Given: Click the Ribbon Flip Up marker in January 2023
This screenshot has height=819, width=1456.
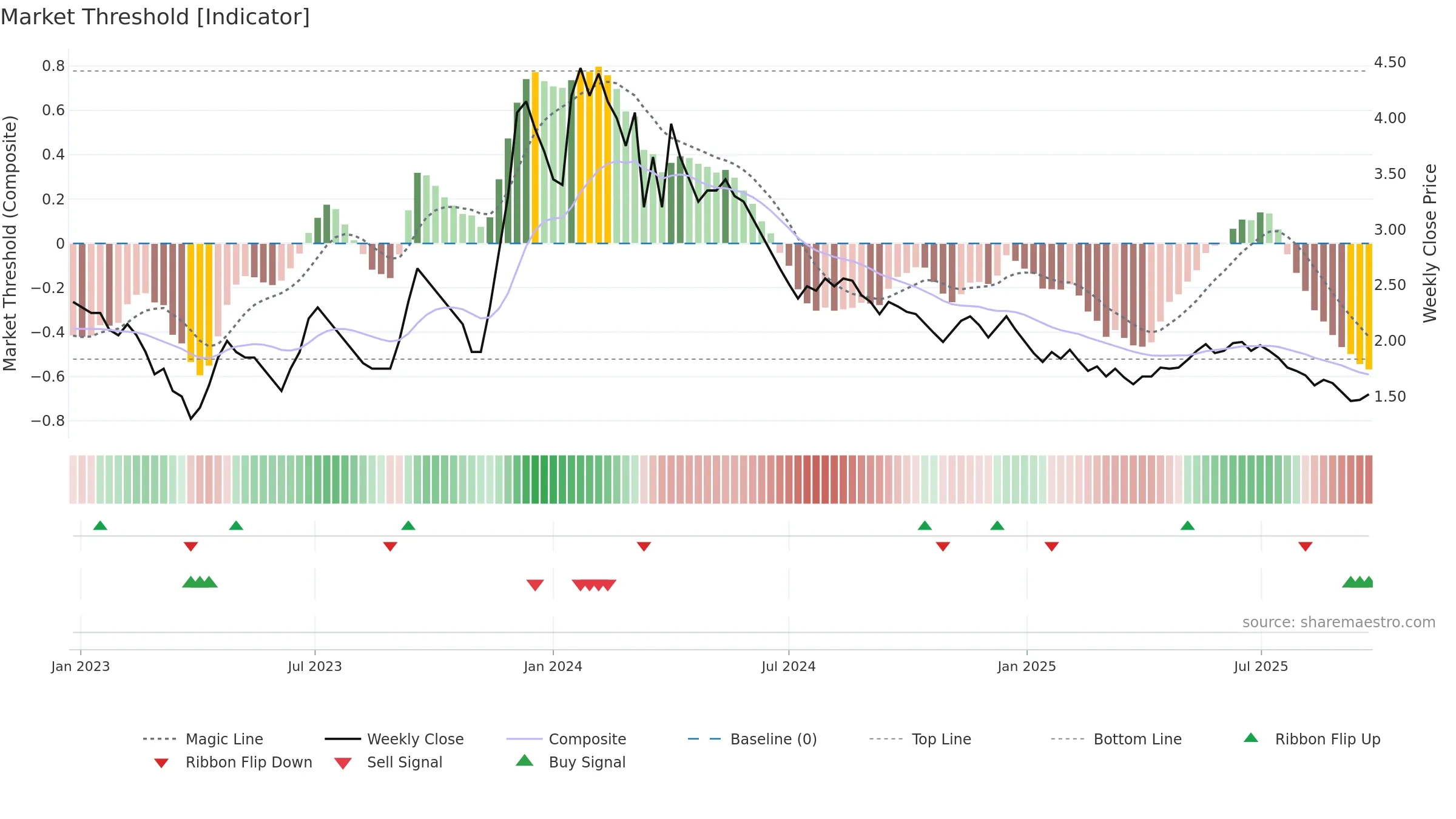Looking at the screenshot, I should (100, 525).
